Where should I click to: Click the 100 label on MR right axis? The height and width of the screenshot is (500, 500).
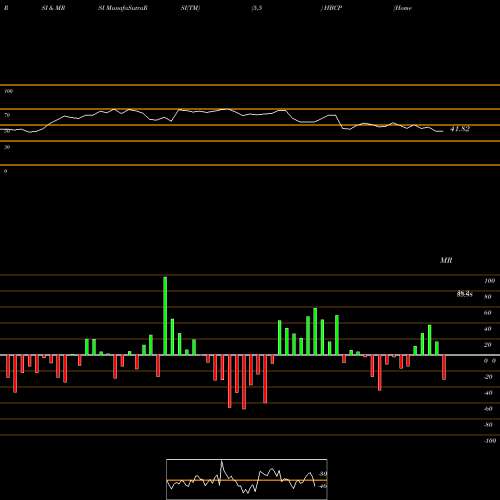(x=490, y=281)
